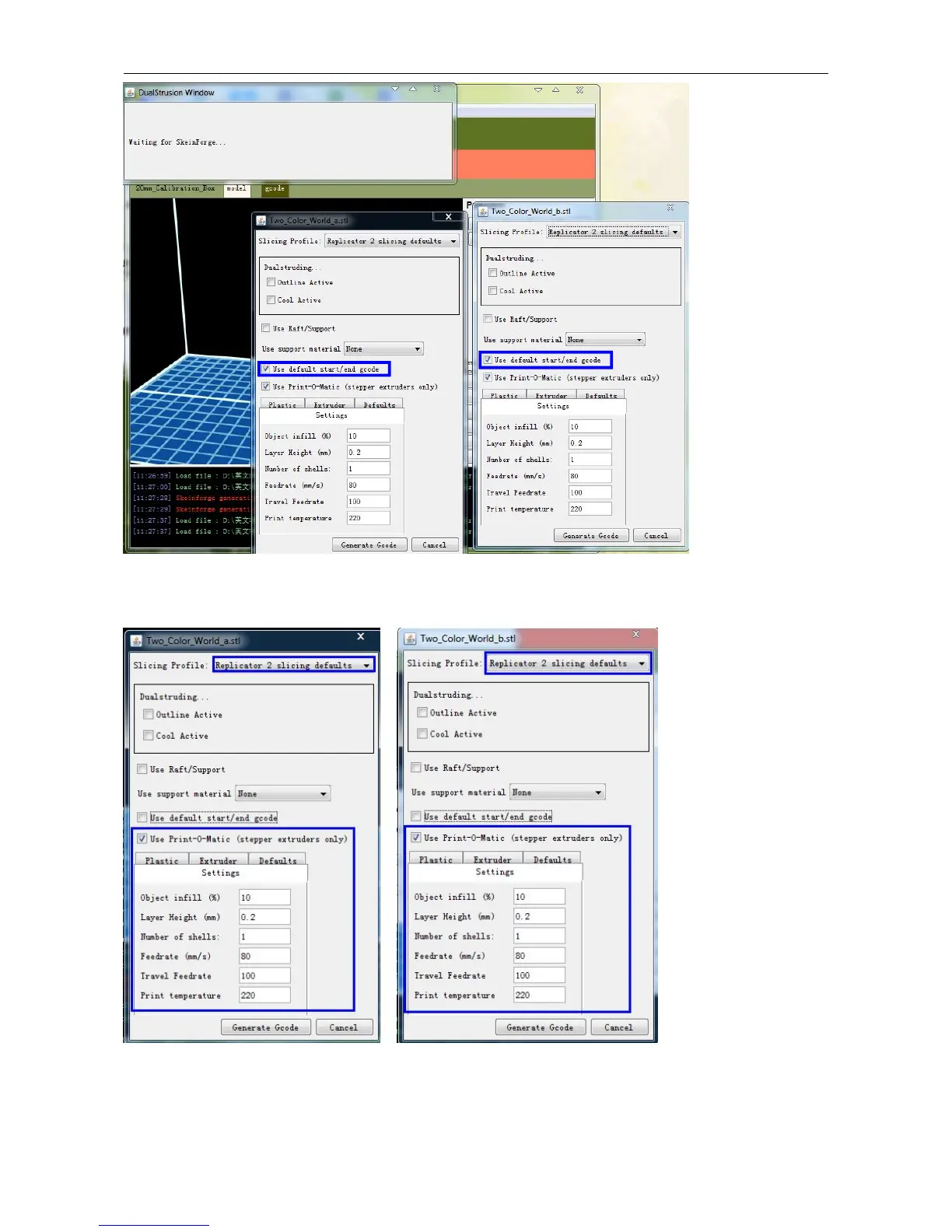952x1232 pixels.
Task: Click Print temperature field in enlarged Two_Color_World_b.stl dialog
Action: click(x=539, y=995)
